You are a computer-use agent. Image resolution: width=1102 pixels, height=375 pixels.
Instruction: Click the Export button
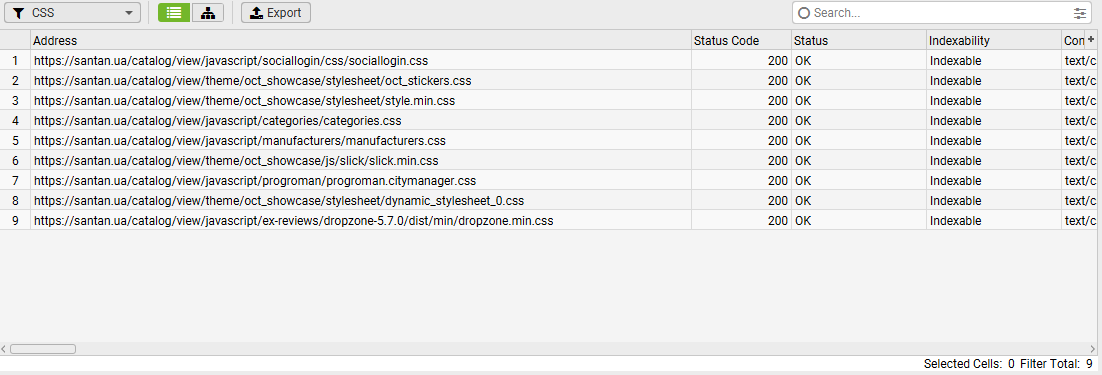click(276, 13)
